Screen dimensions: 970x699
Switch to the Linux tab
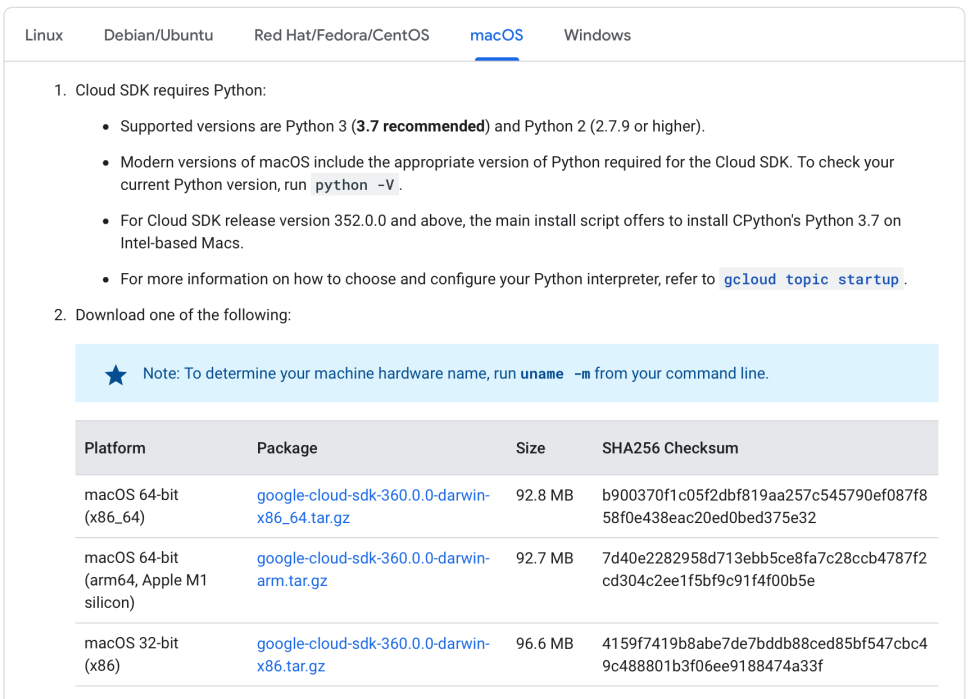[x=44, y=35]
